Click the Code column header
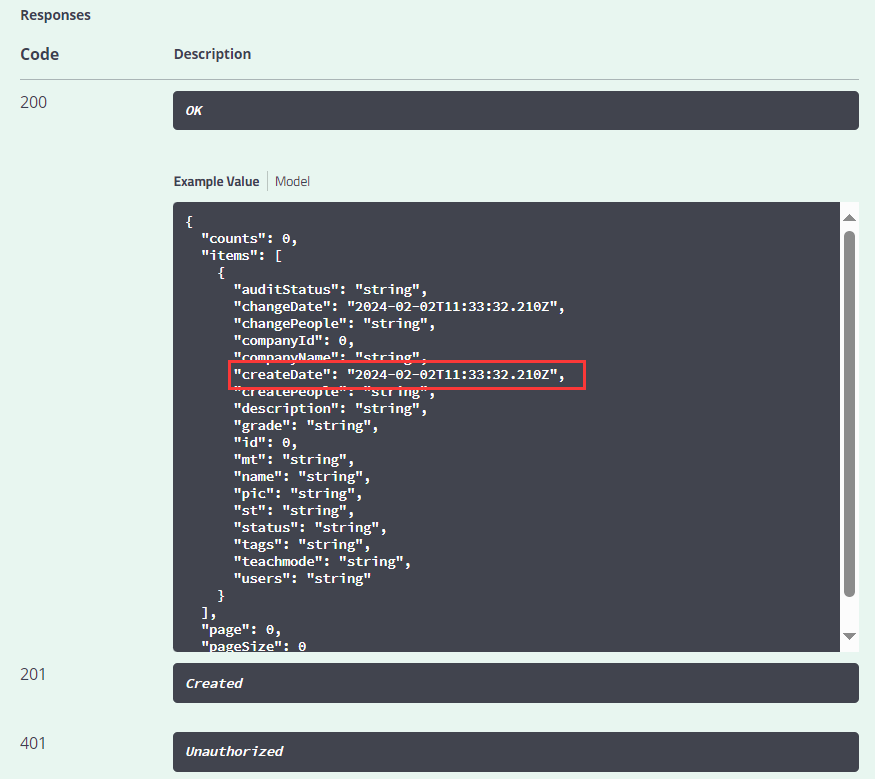Viewport: 875px width, 779px height. (40, 54)
